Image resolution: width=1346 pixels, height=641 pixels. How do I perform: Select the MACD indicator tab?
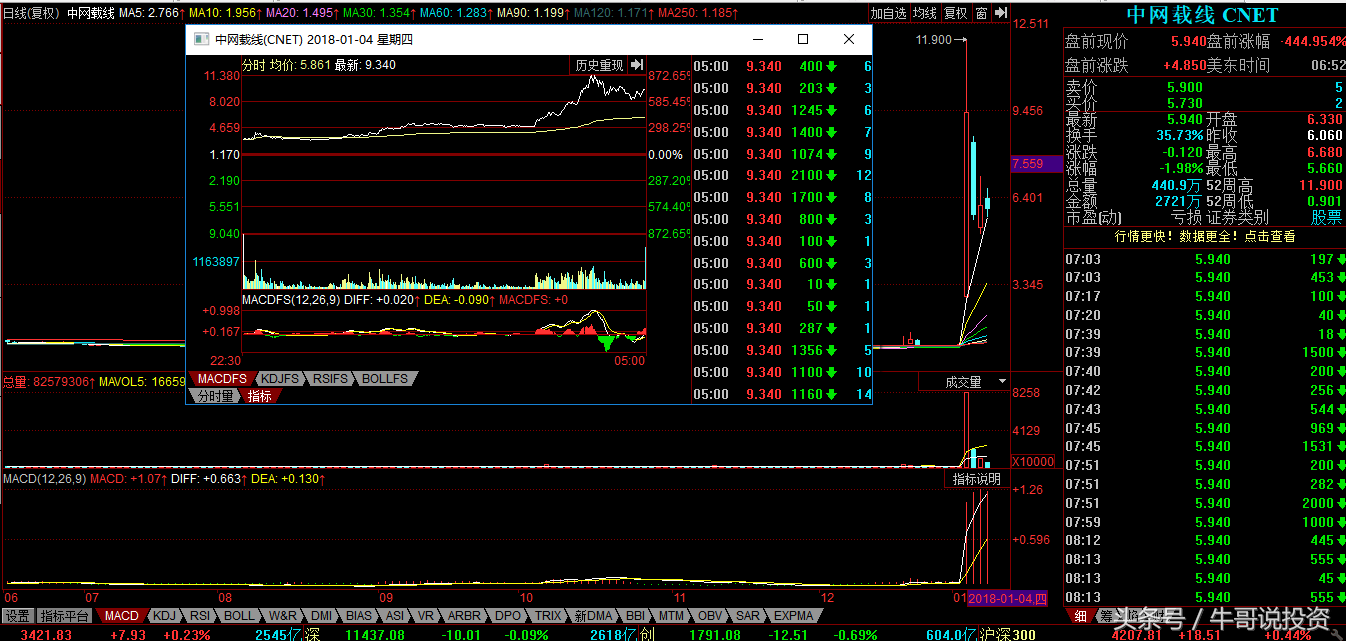point(122,615)
